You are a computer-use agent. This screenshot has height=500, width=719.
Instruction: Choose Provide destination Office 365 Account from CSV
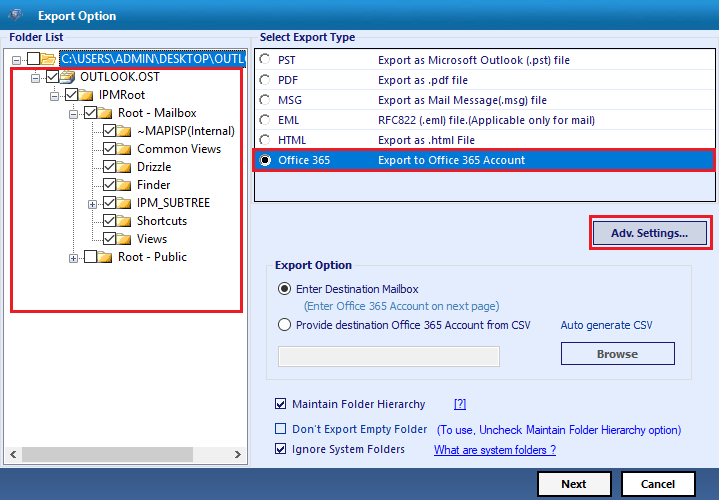pos(285,324)
